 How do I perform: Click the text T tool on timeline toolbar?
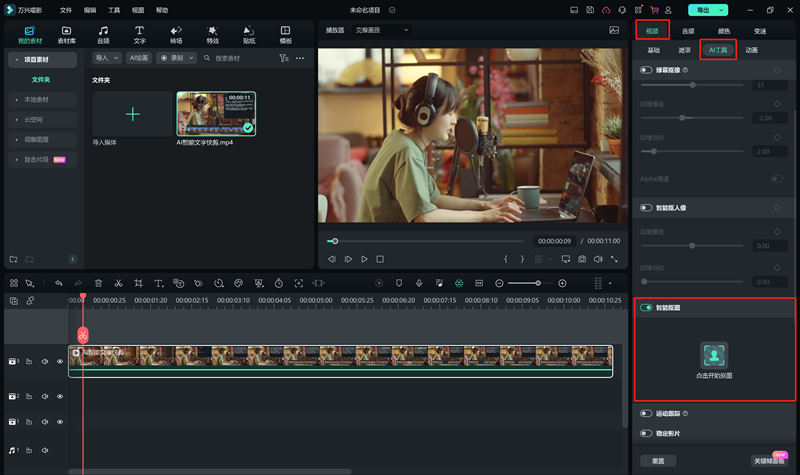159,283
